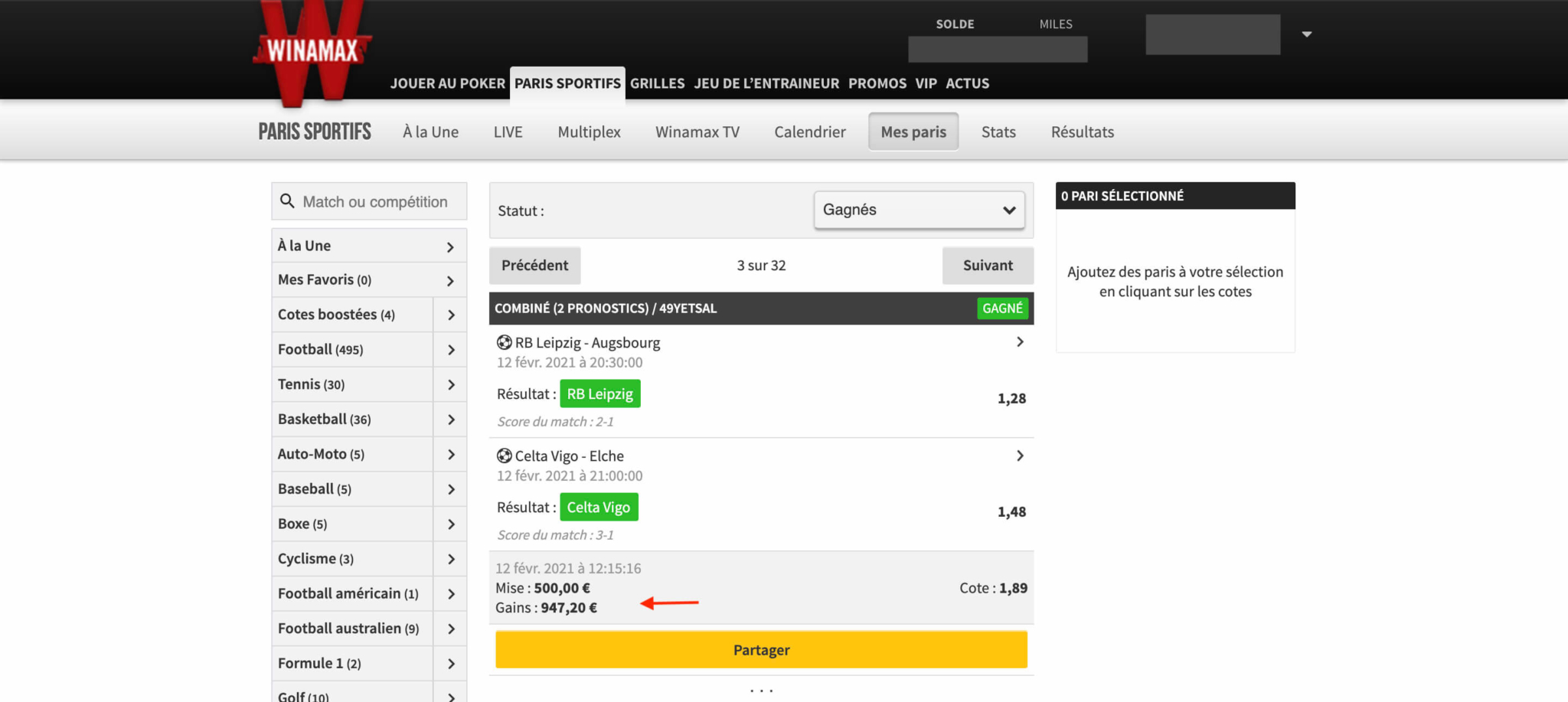Open the Winamax TV sub-tab
This screenshot has width=1568, height=702.
click(697, 132)
